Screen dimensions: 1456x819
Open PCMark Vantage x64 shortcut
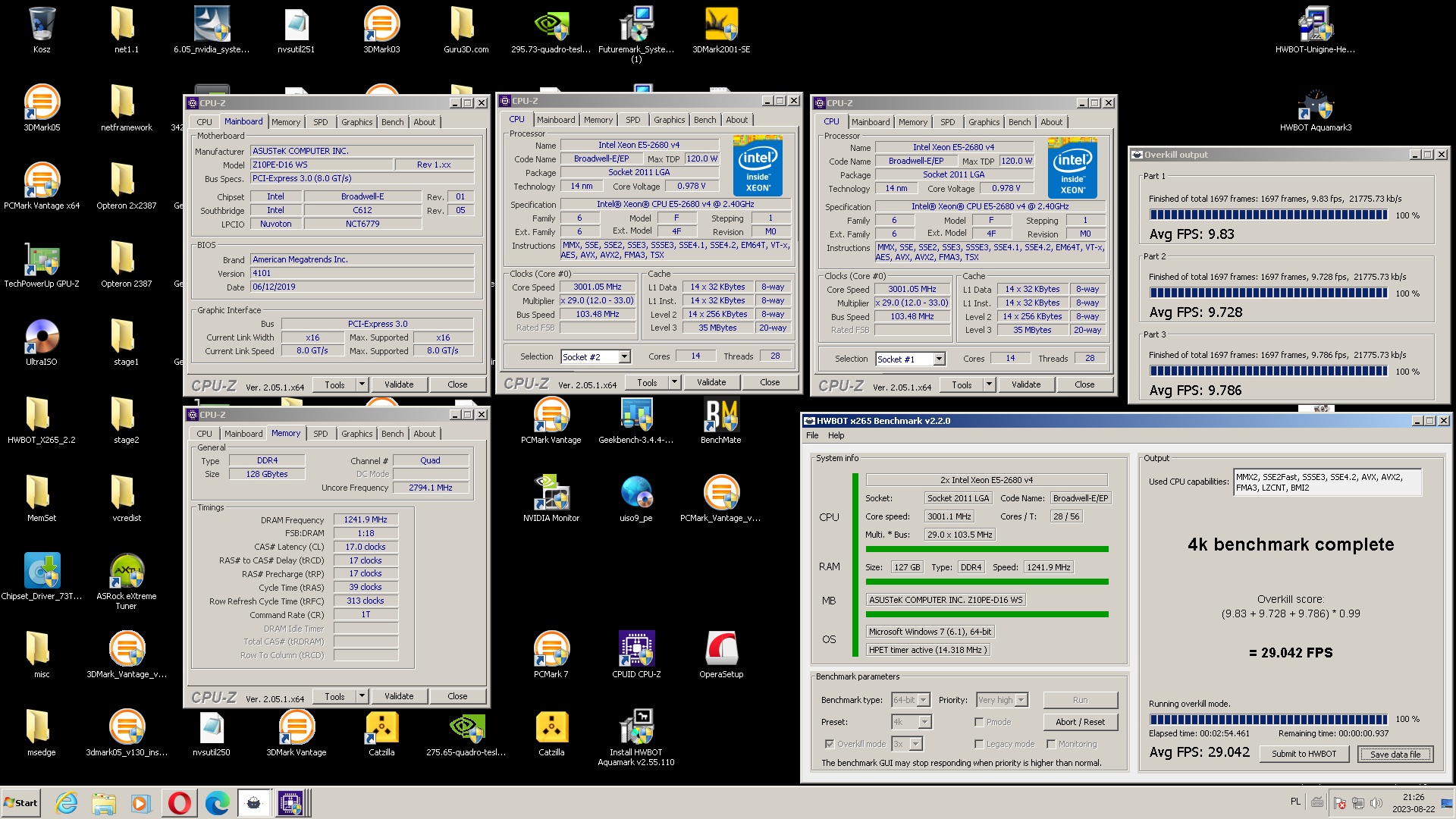click(x=42, y=185)
